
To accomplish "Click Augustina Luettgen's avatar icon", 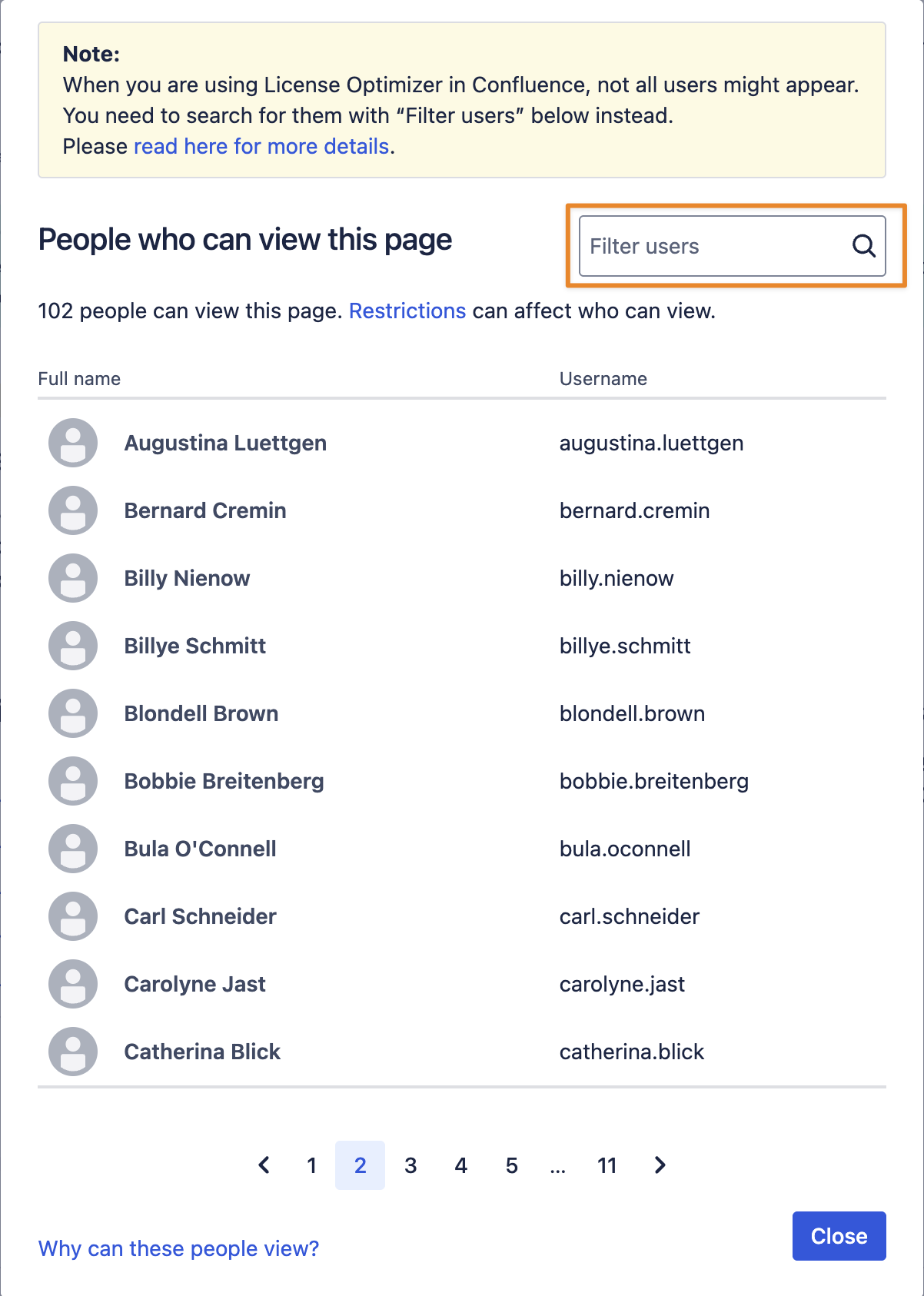I will (73, 443).
